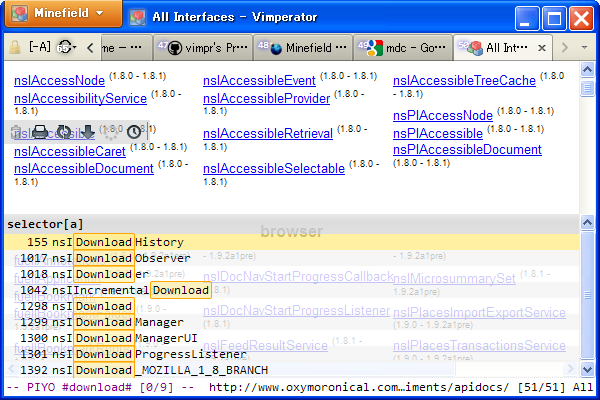This screenshot has height=400, width=600.
Task: Select completion 1301 nsIDownloadProgressListener
Action: click(292, 354)
